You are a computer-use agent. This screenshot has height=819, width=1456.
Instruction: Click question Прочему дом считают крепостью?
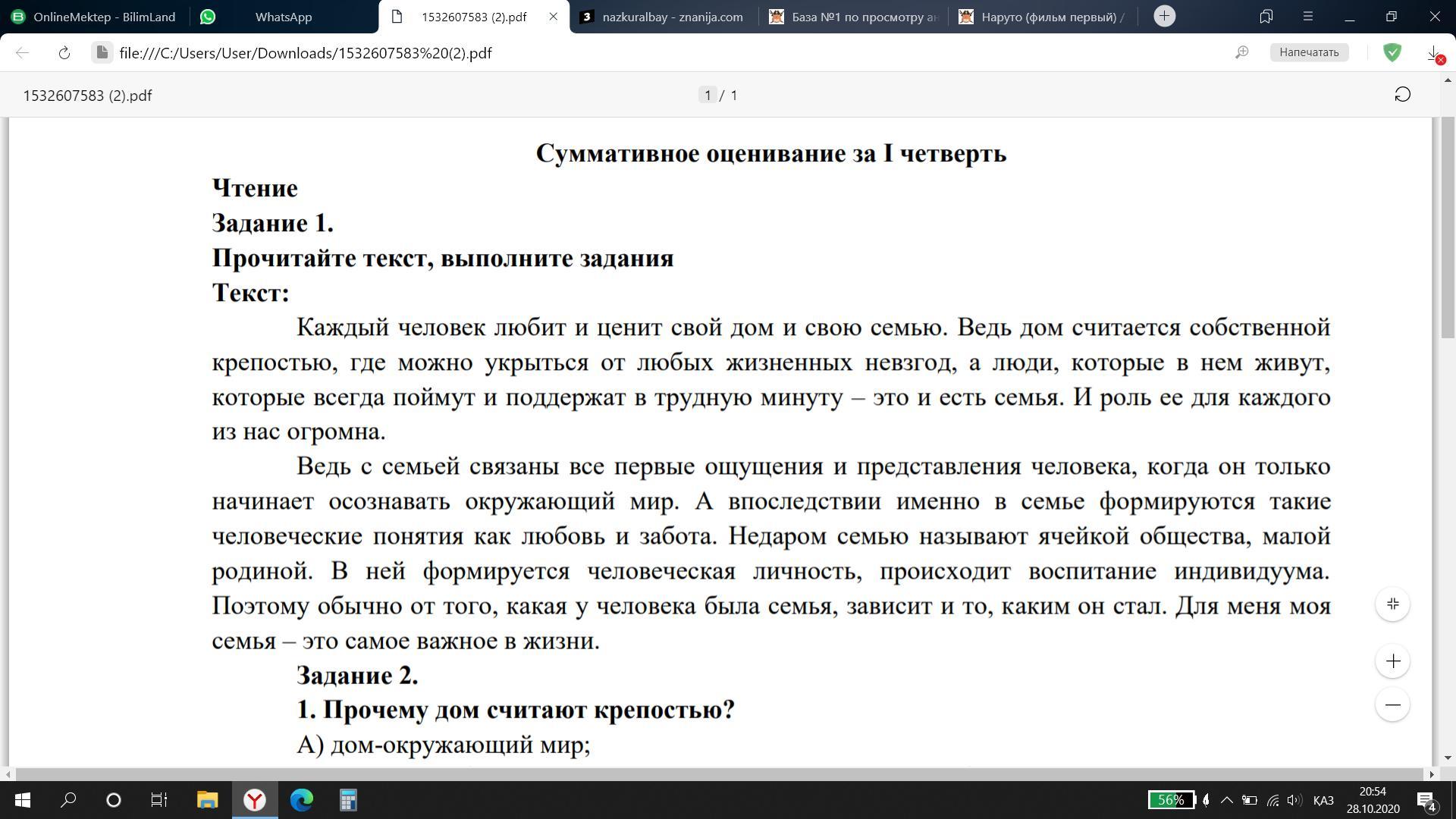[x=516, y=710]
